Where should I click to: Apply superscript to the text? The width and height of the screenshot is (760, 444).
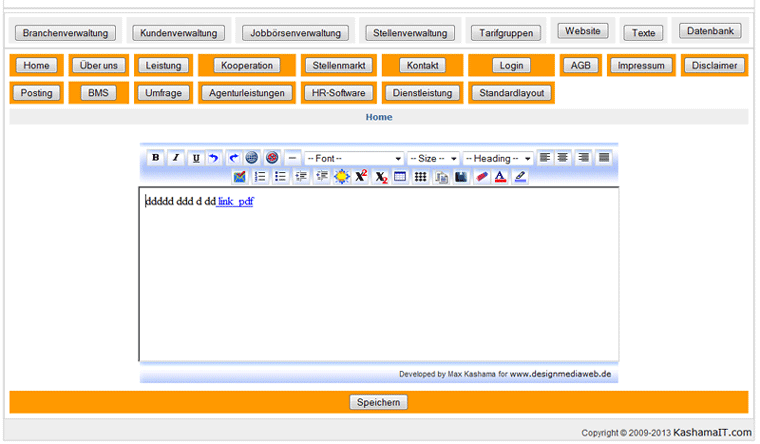tap(361, 177)
